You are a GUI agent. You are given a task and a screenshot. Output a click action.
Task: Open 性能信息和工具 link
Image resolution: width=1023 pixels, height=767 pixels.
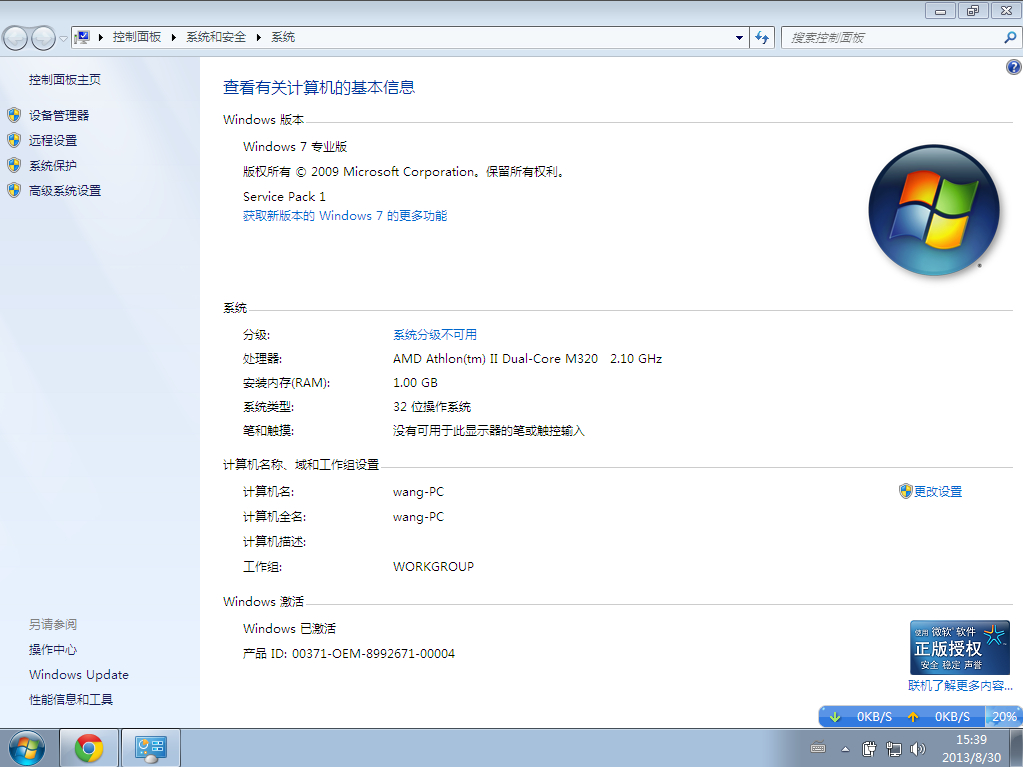click(70, 700)
